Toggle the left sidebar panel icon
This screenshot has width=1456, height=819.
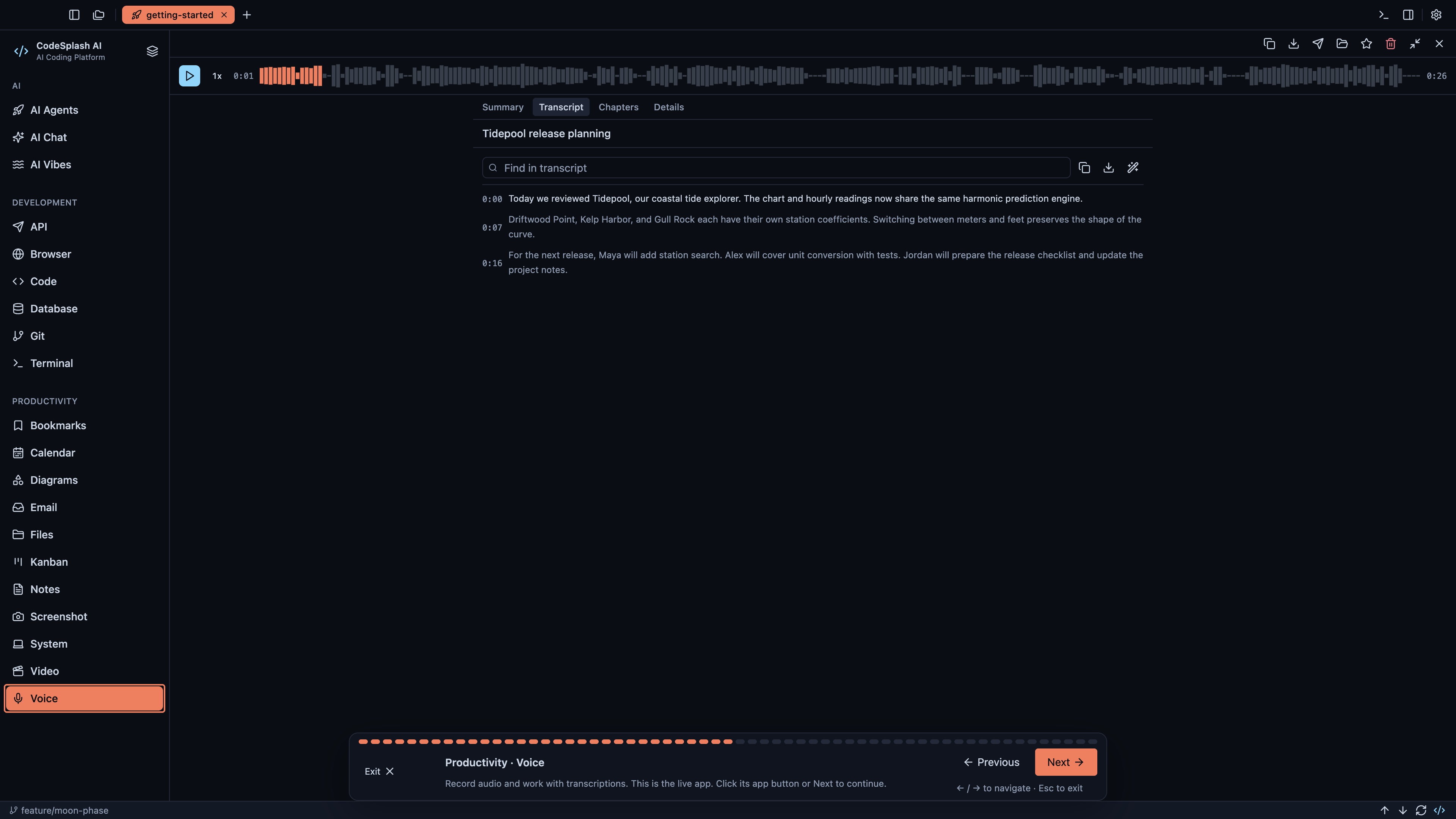pyautogui.click(x=74, y=15)
